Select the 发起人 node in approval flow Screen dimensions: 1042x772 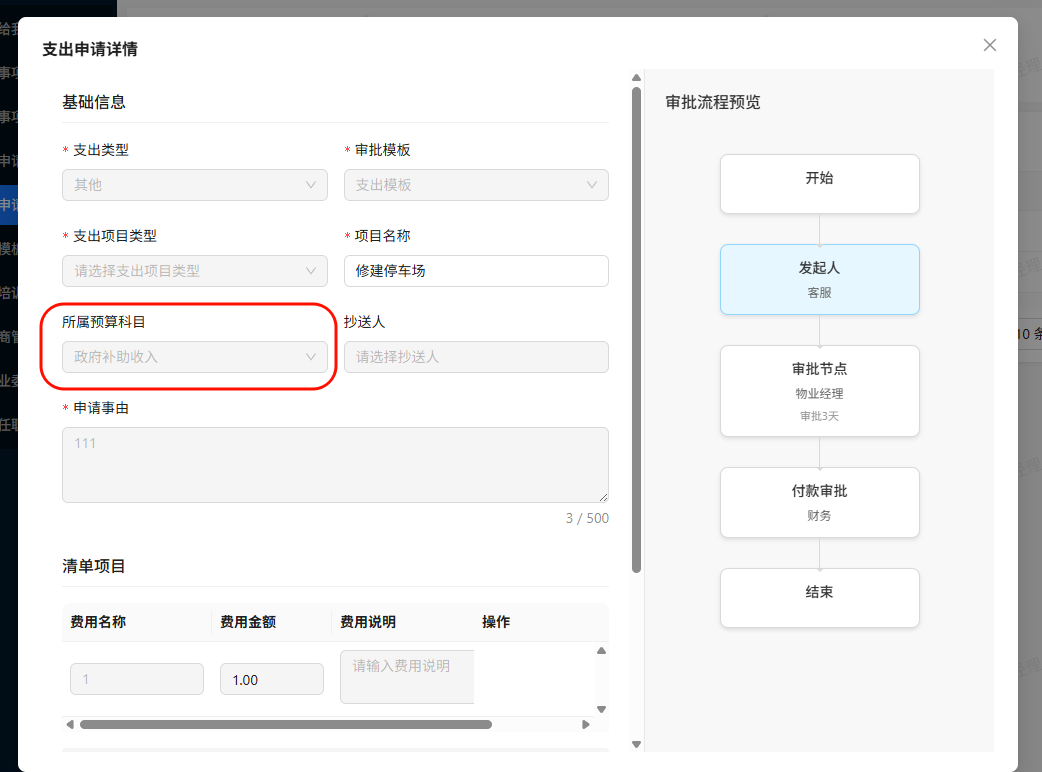tap(819, 279)
